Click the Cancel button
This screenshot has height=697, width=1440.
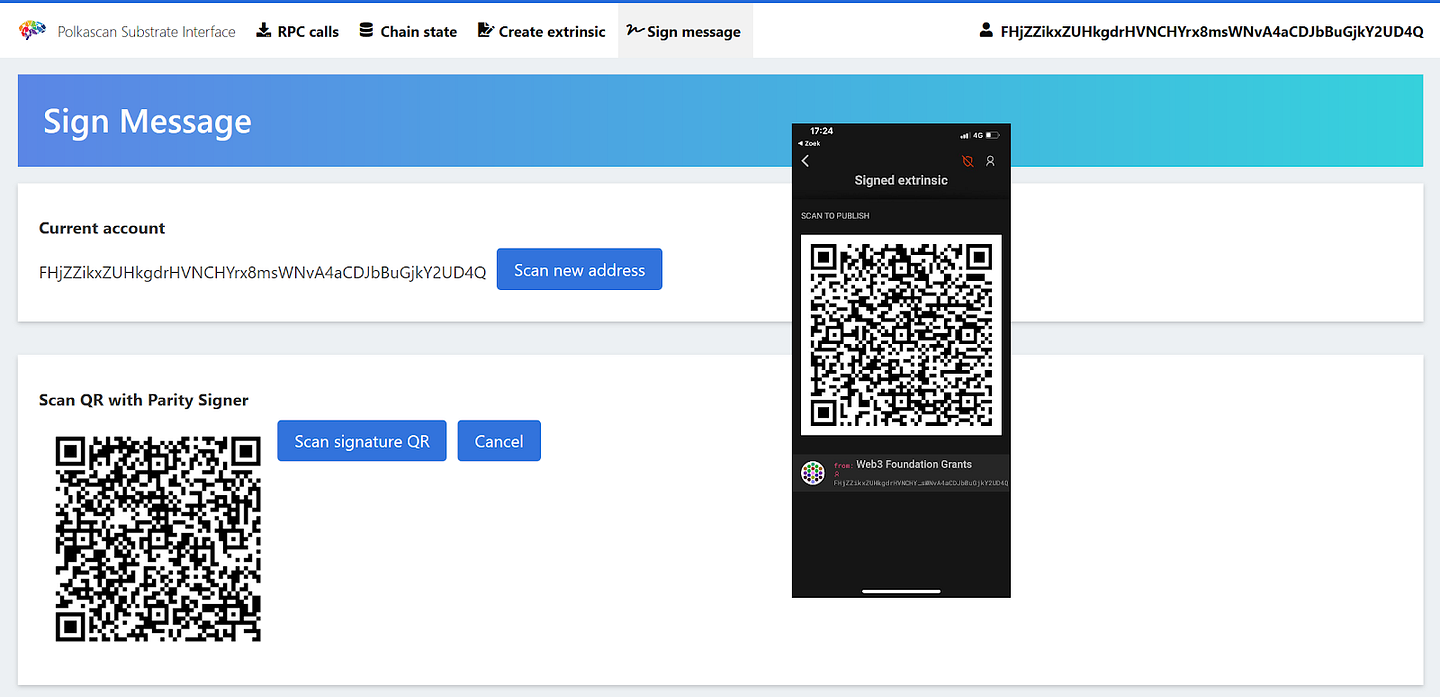[x=499, y=441]
